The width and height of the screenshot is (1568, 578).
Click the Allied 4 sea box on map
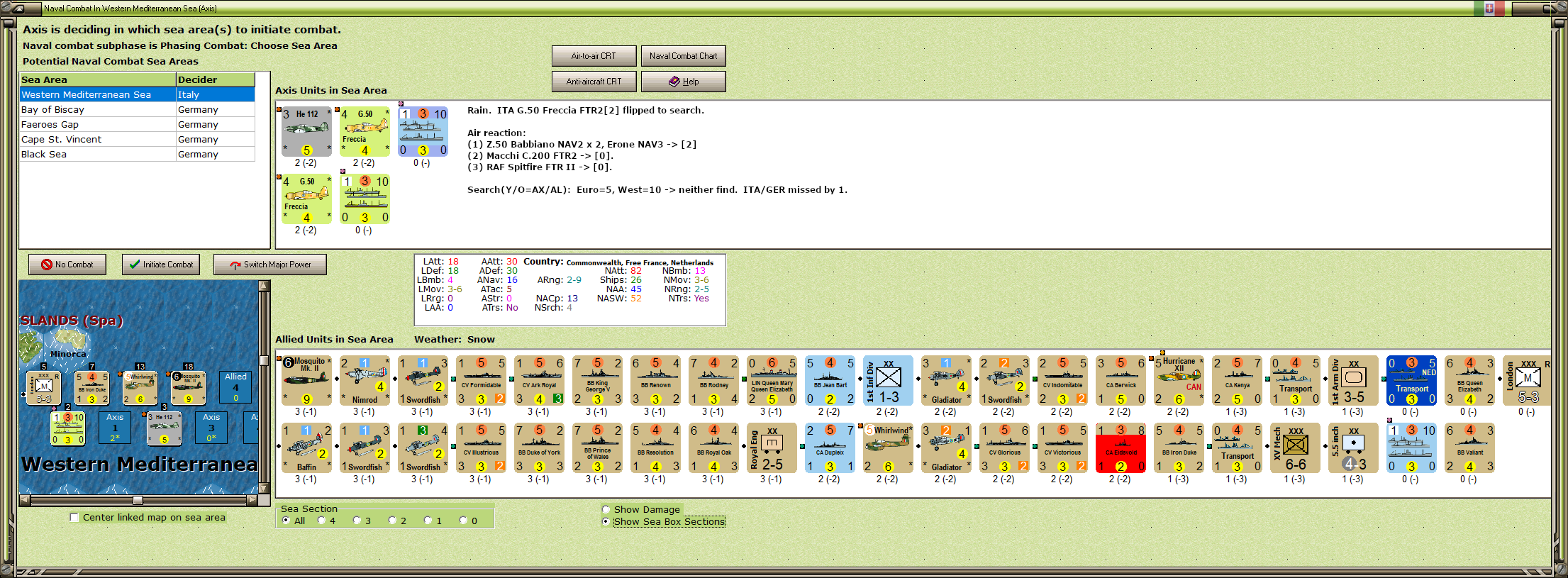(x=235, y=387)
